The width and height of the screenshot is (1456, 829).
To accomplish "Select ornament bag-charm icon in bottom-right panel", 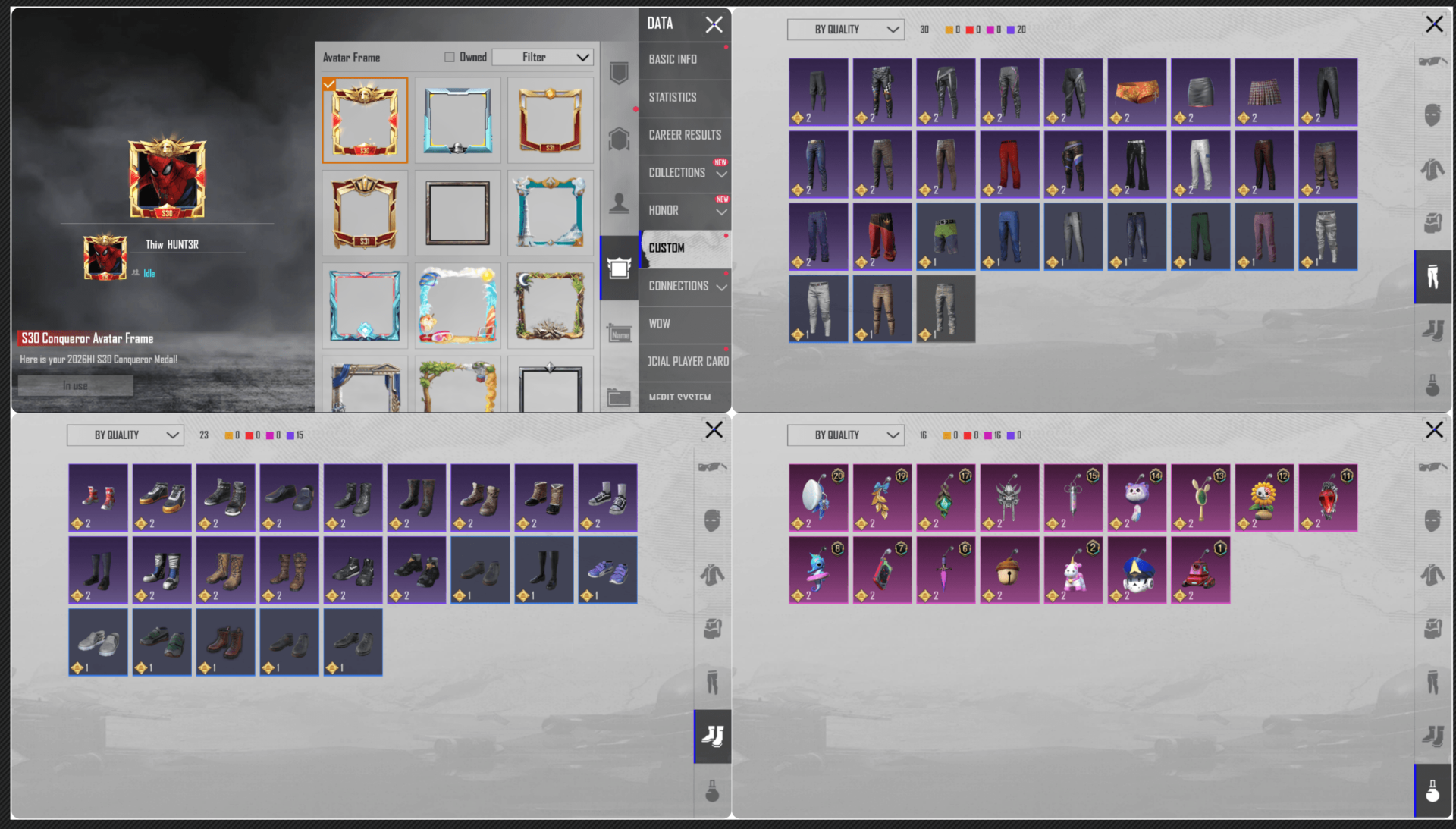I will click(1432, 791).
